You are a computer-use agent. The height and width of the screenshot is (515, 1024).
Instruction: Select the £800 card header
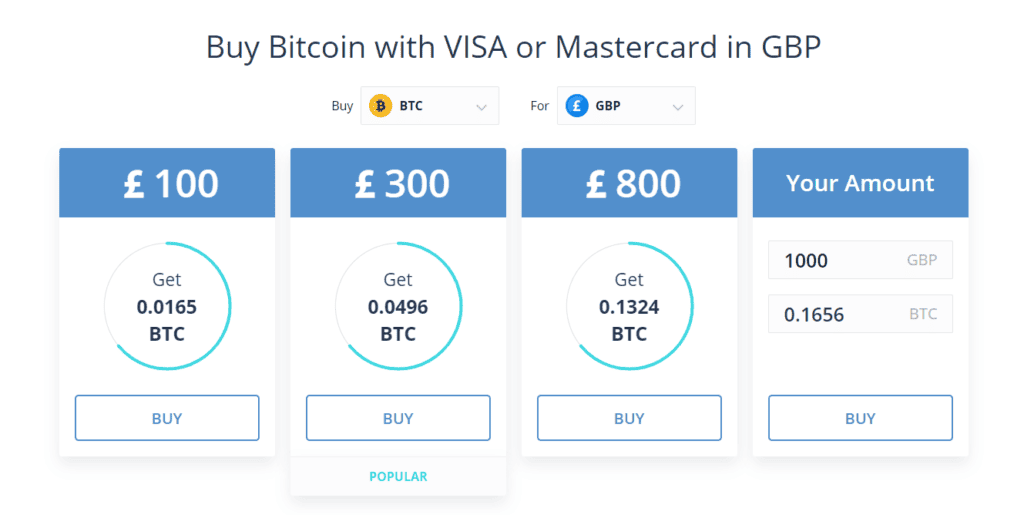(x=630, y=183)
